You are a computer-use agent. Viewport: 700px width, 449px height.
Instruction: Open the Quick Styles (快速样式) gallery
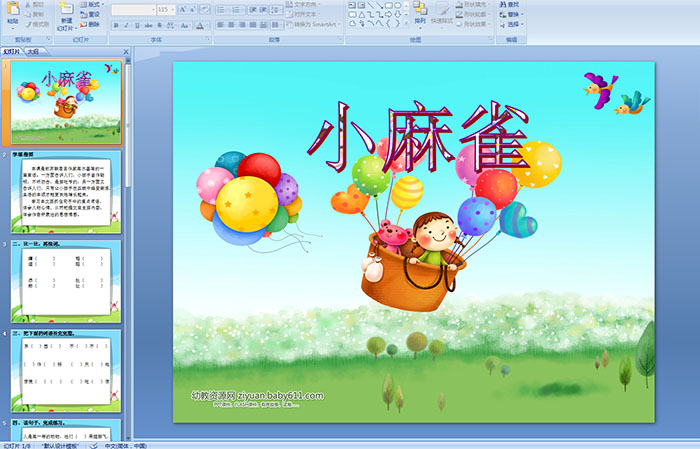pyautogui.click(x=442, y=15)
